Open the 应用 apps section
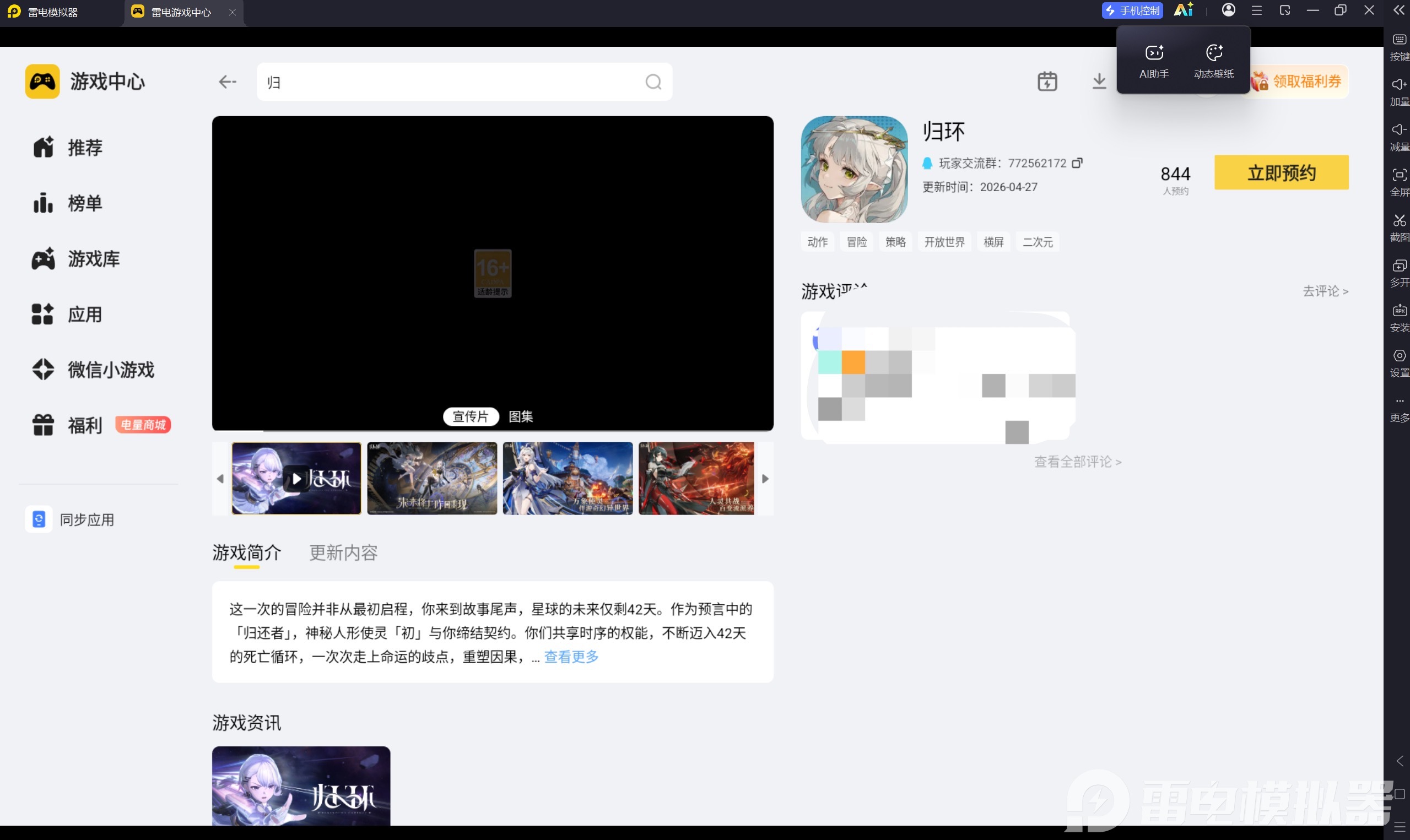Viewport: 1410px width, 840px height. (68, 314)
